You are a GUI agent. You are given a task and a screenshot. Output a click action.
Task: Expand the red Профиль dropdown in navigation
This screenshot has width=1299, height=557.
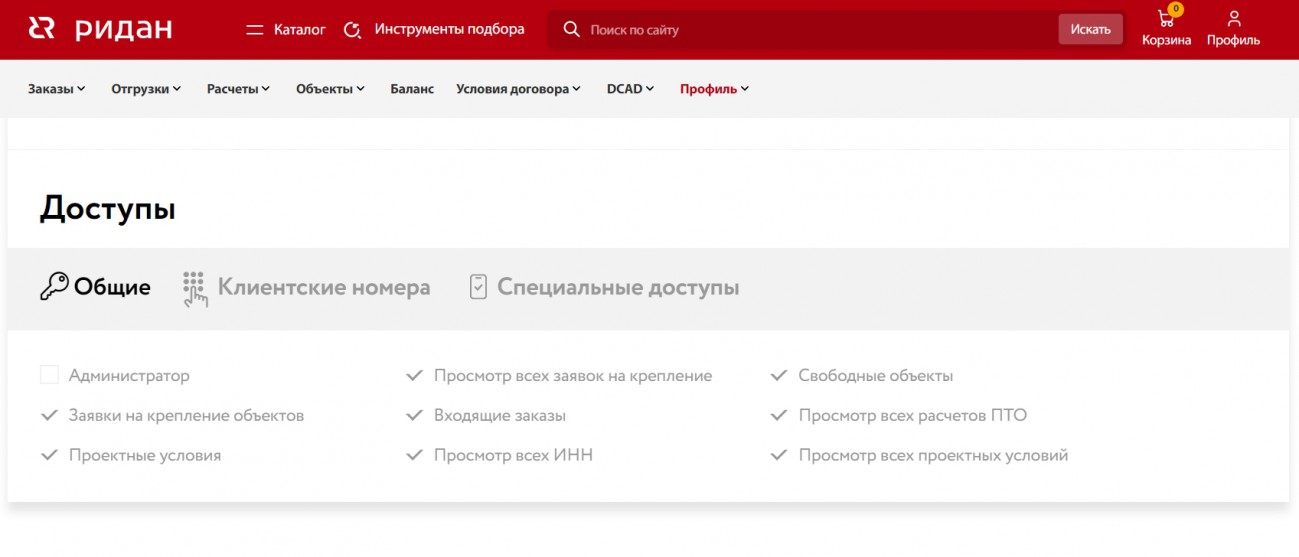coord(715,89)
